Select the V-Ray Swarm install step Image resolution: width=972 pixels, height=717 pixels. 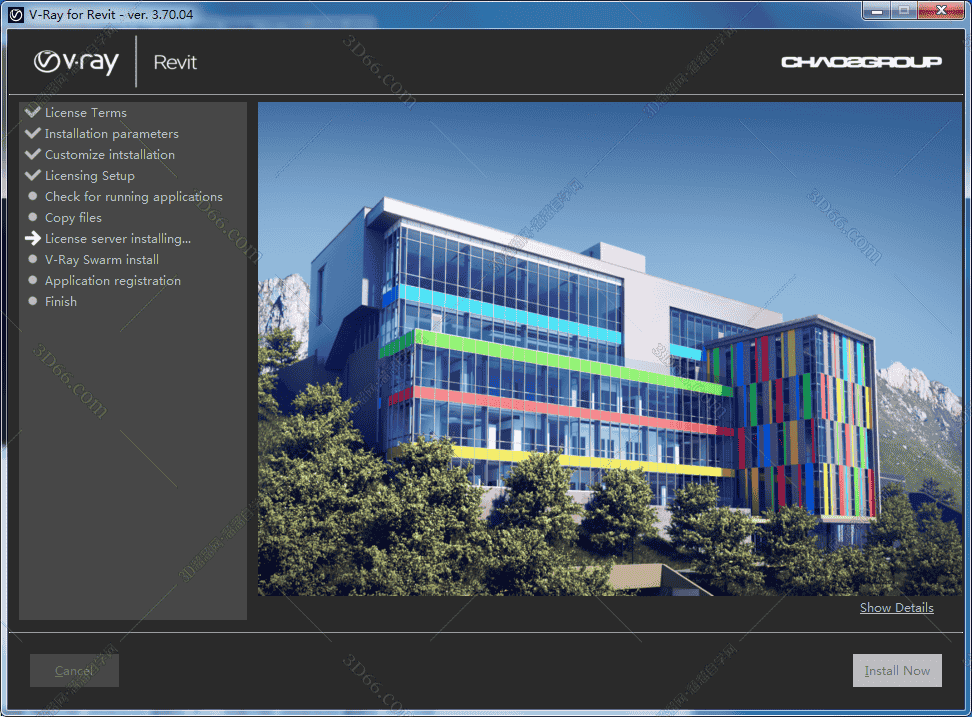pos(101,260)
